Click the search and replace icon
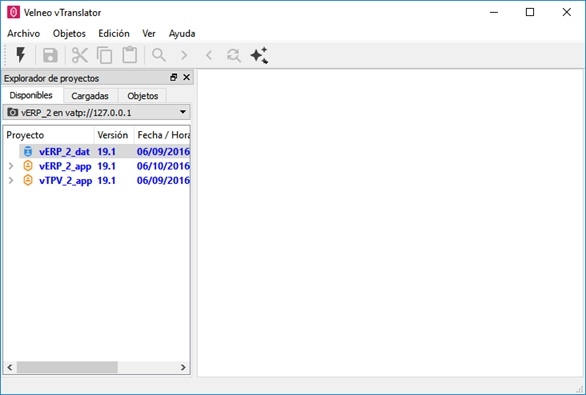The width and height of the screenshot is (586, 395). tap(234, 55)
